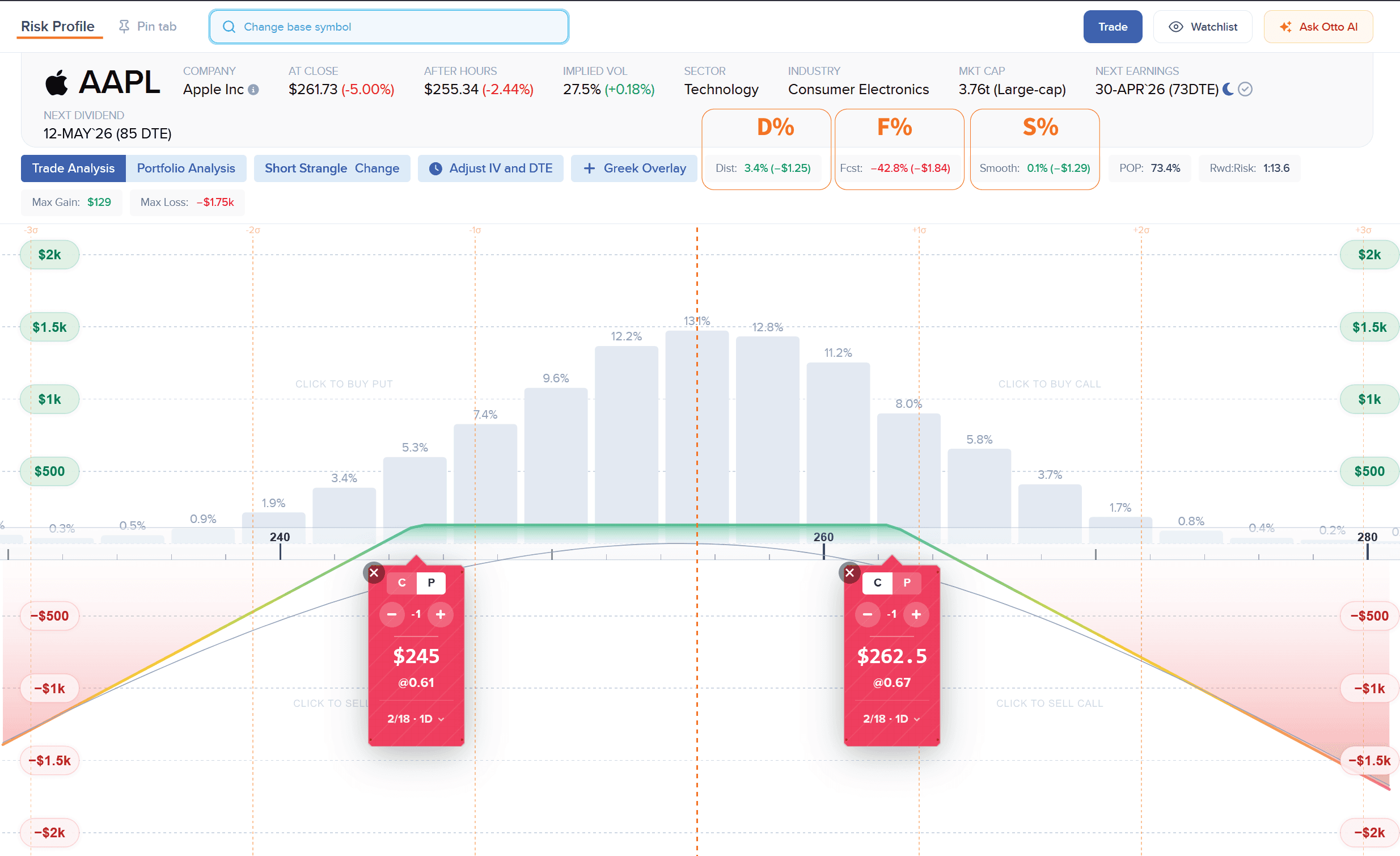Image resolution: width=1400 pixels, height=856 pixels.
Task: Click the Pin tab pushpin icon
Action: click(124, 27)
